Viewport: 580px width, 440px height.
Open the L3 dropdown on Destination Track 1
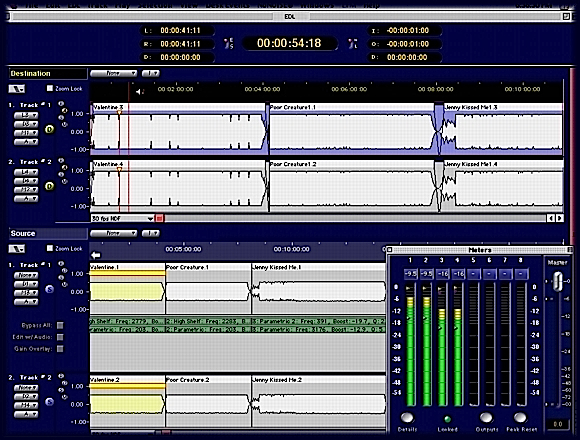[26, 115]
